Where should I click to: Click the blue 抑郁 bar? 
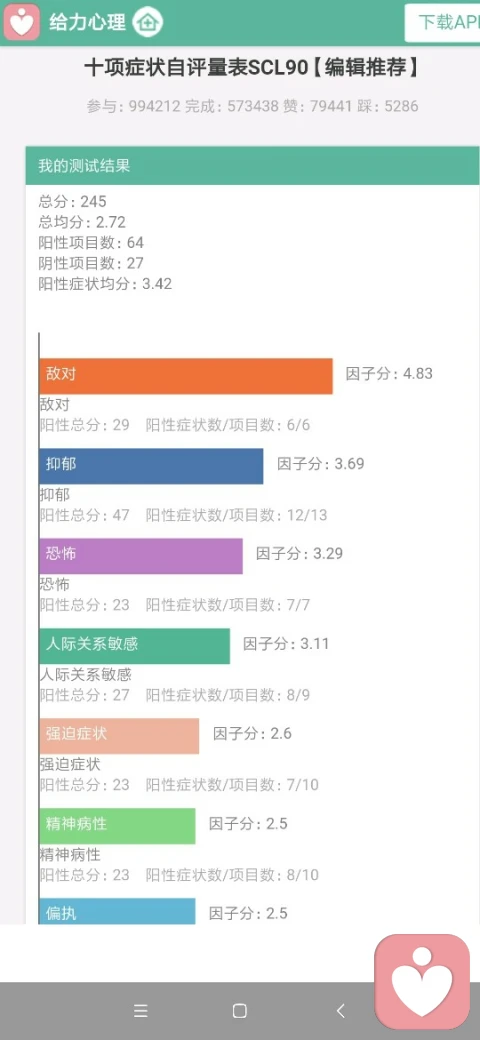(x=151, y=466)
